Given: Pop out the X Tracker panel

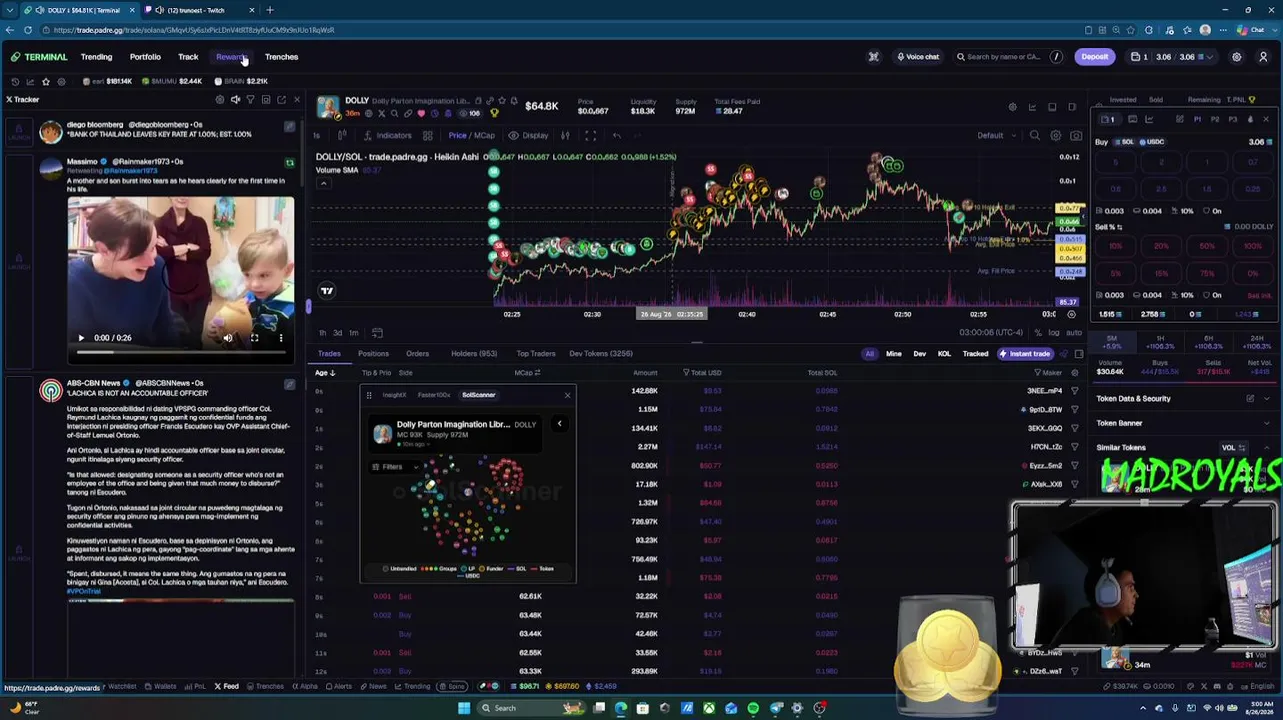Looking at the screenshot, I should [x=281, y=100].
